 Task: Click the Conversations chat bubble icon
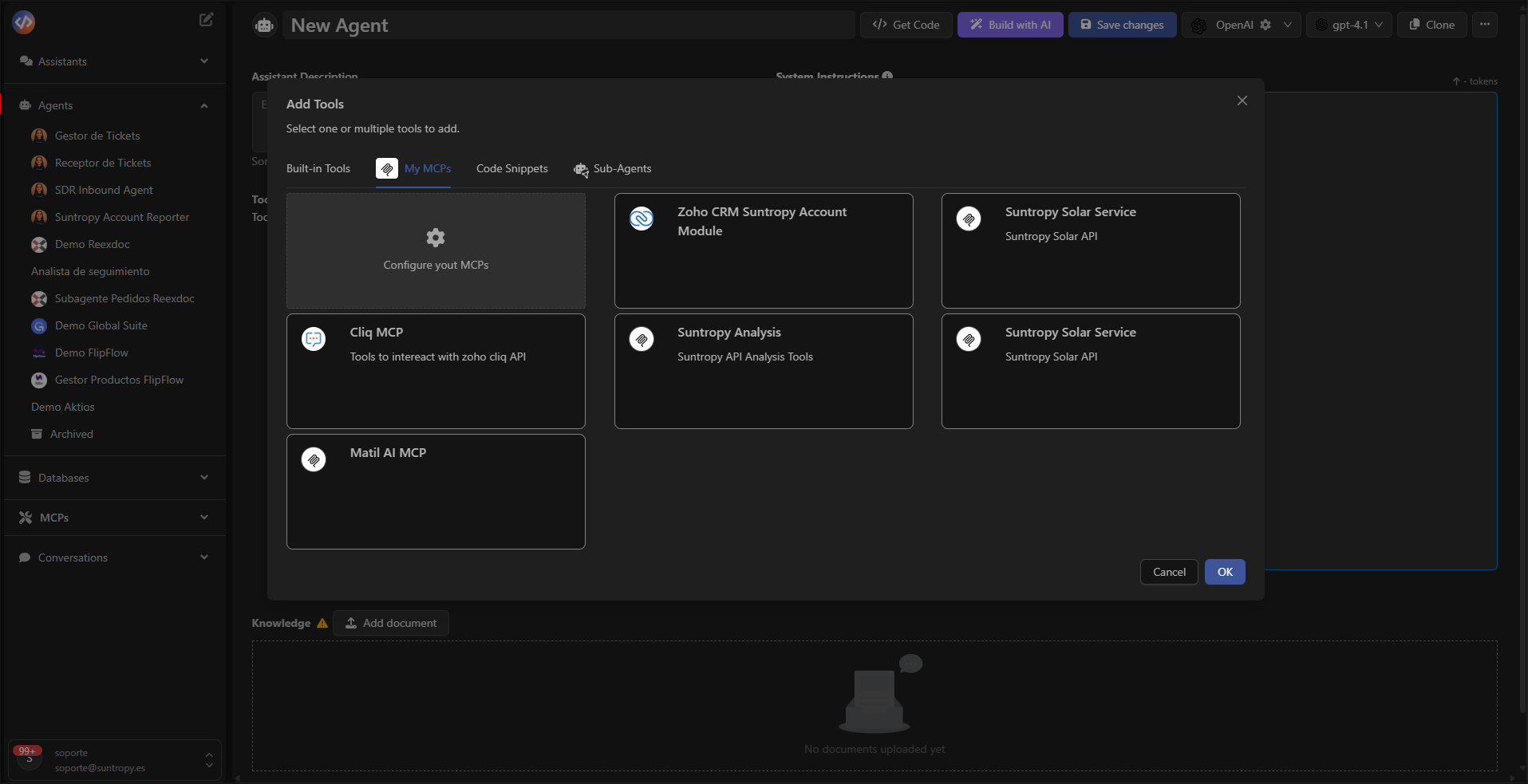[25, 557]
